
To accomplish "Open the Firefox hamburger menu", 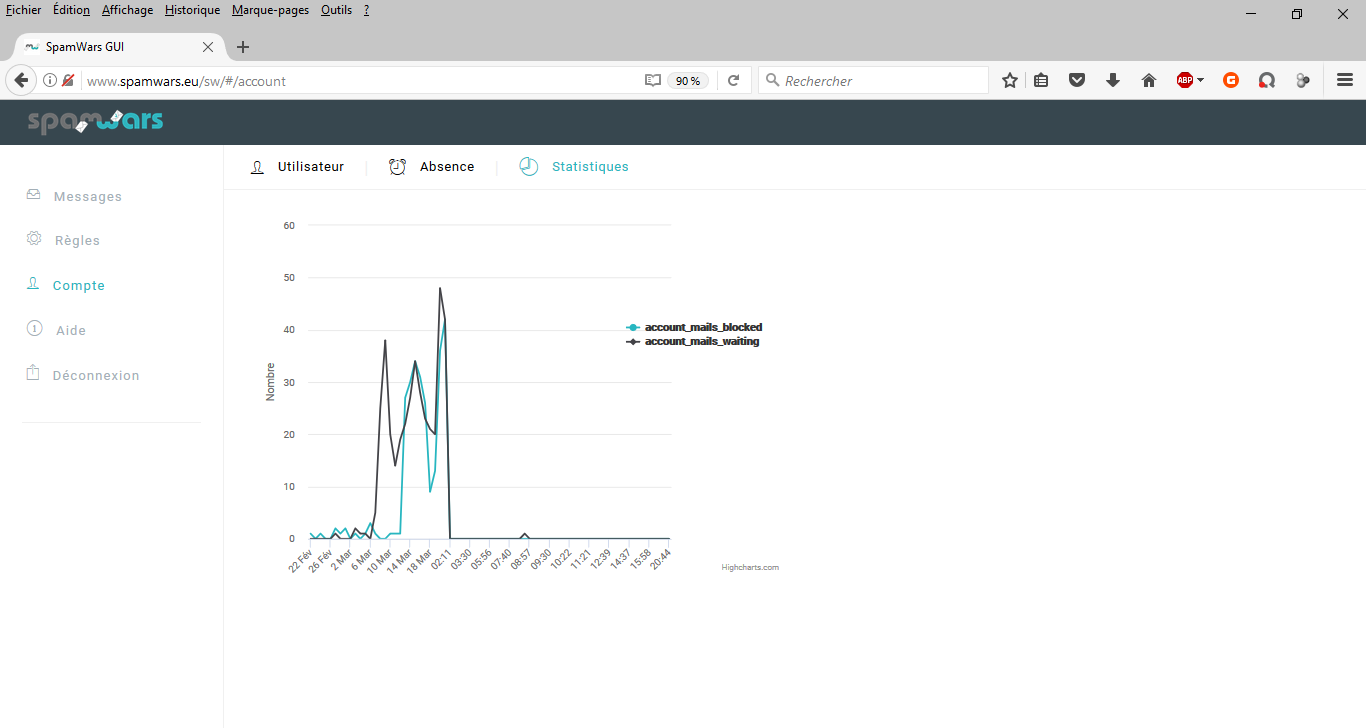I will [1345, 80].
